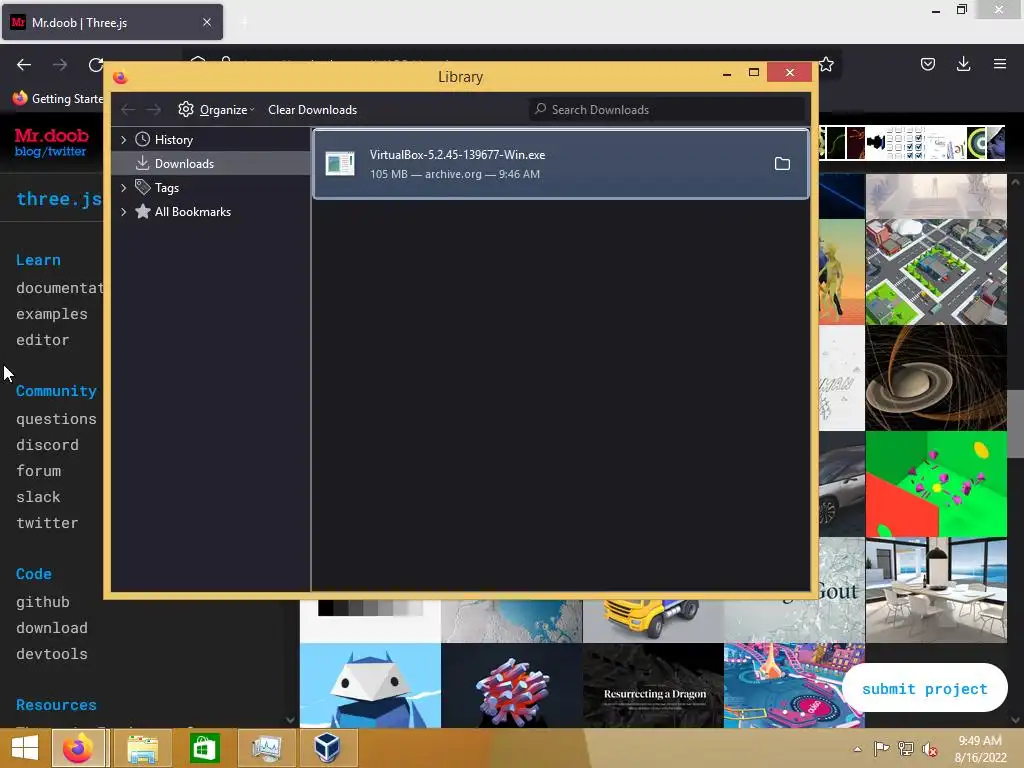
Task: Select History in the Library sidebar
Action: pos(210,140)
